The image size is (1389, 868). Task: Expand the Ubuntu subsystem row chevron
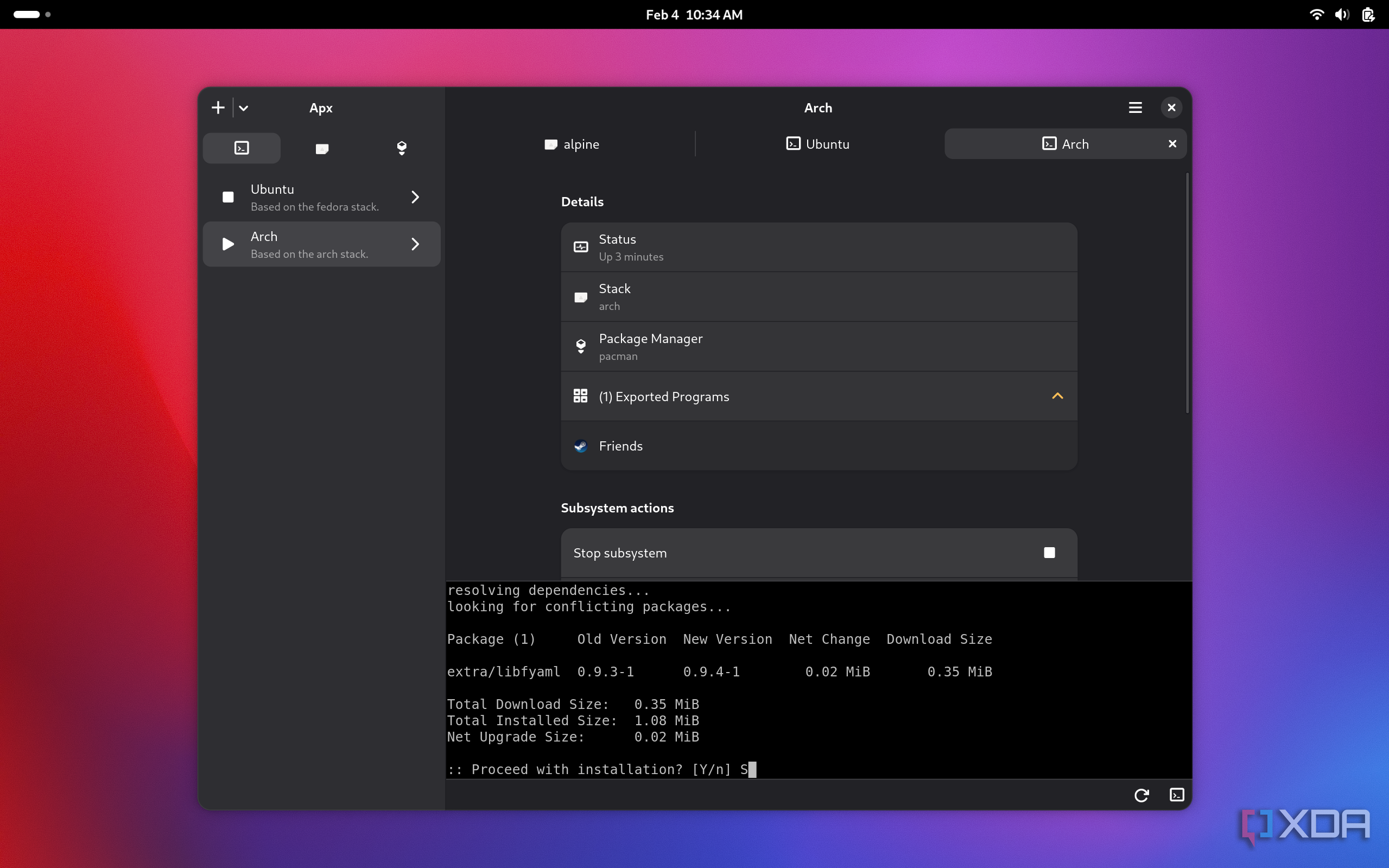pyautogui.click(x=416, y=198)
